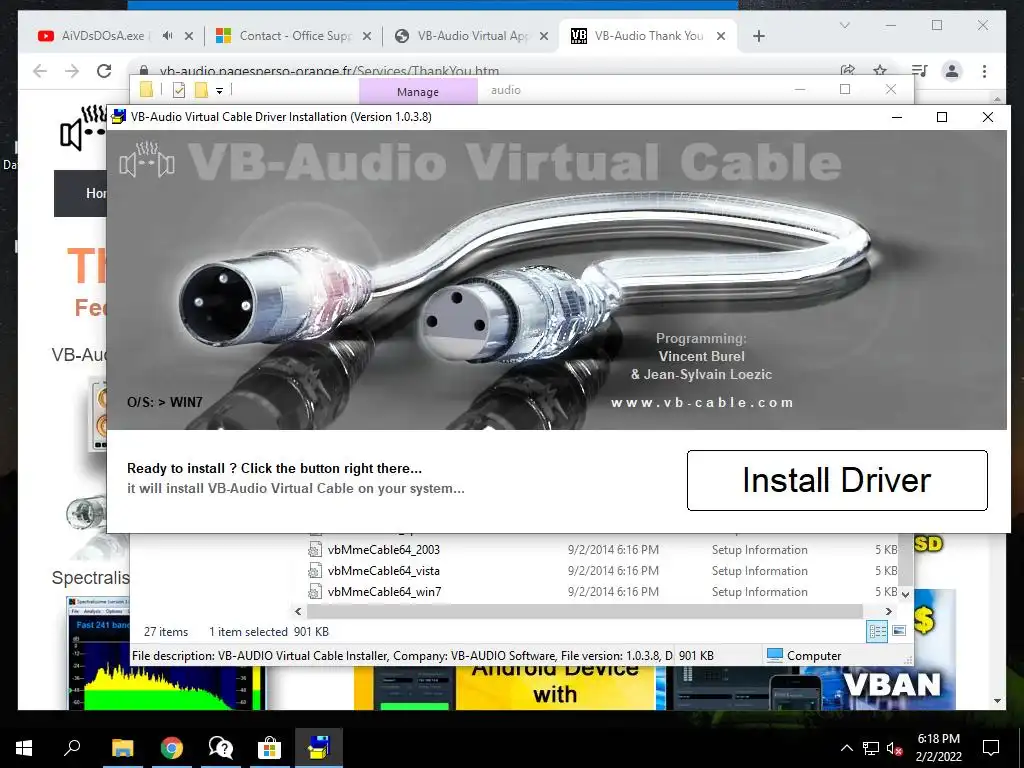Reload the Chrome page
Screen dimensions: 1024x768
click(x=104, y=71)
